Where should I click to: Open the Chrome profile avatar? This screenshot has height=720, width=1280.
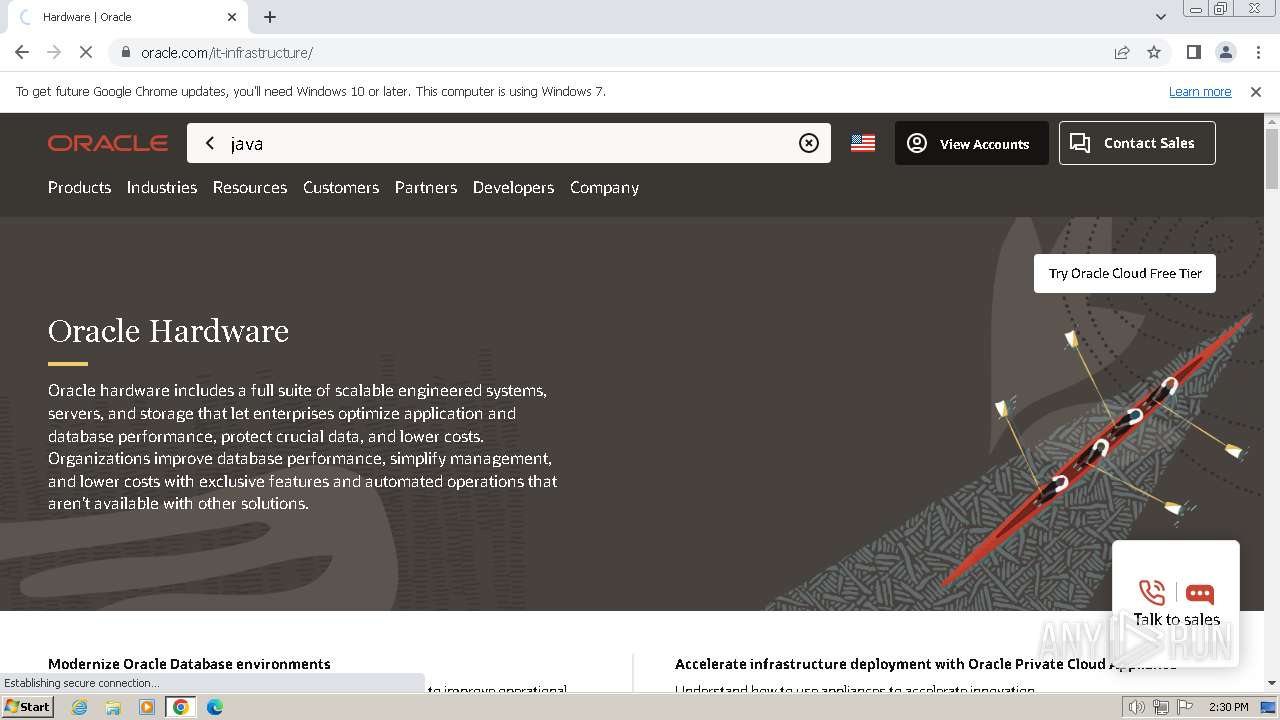coord(1225,52)
